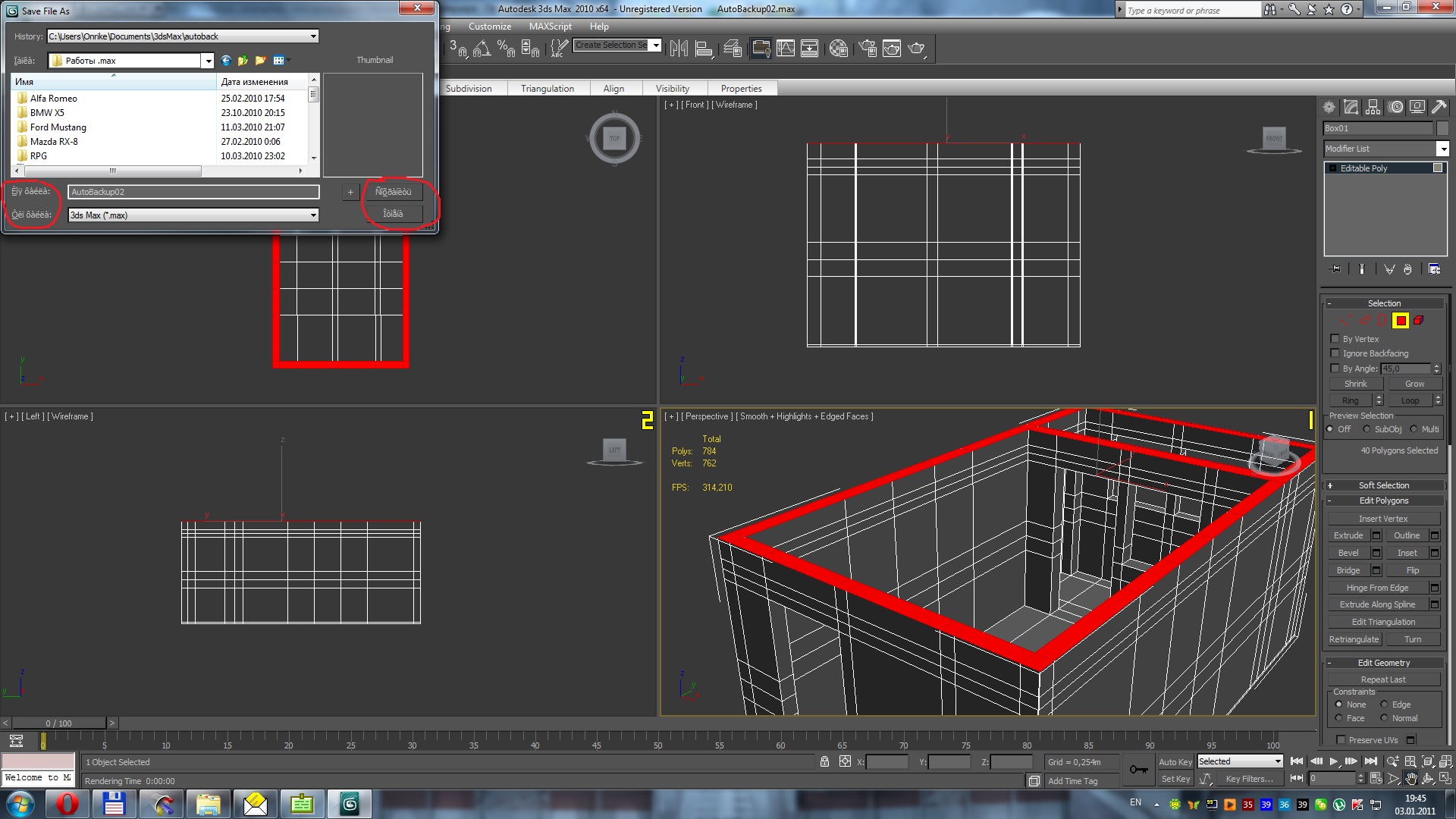Select the Edge constraint radio button
Image resolution: width=1456 pixels, height=819 pixels.
[1384, 704]
